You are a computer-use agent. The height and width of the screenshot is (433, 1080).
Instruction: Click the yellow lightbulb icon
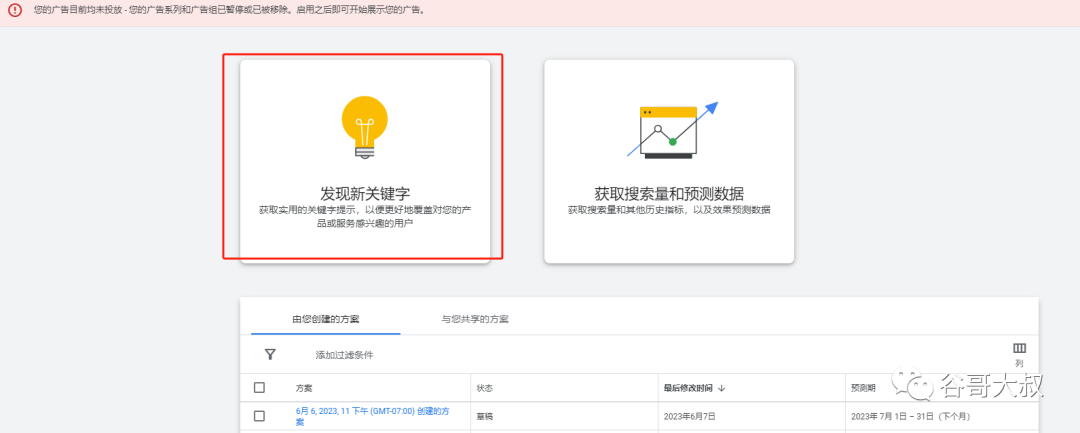click(x=364, y=127)
